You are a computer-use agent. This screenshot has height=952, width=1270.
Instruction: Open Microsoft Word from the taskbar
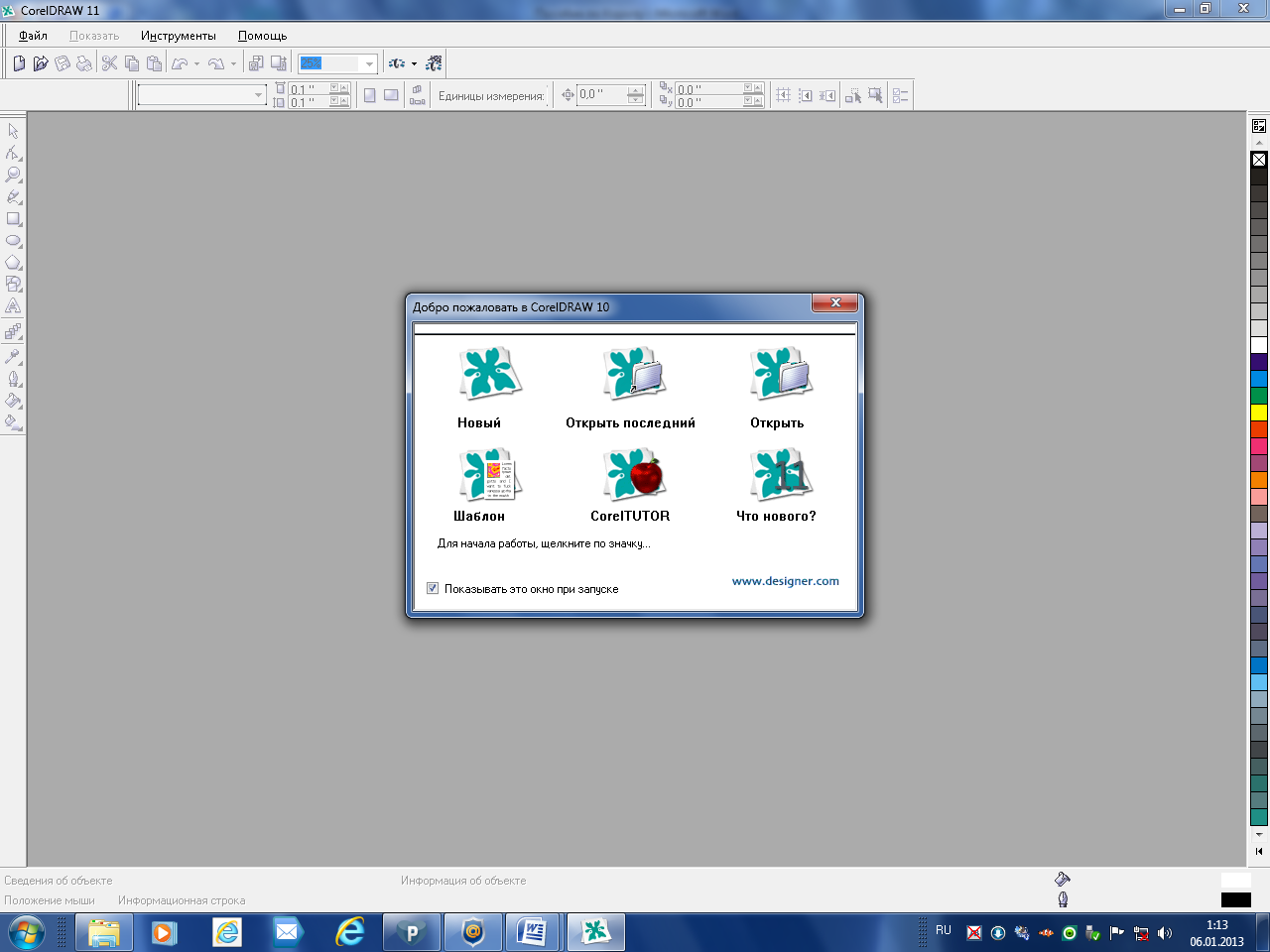533,932
